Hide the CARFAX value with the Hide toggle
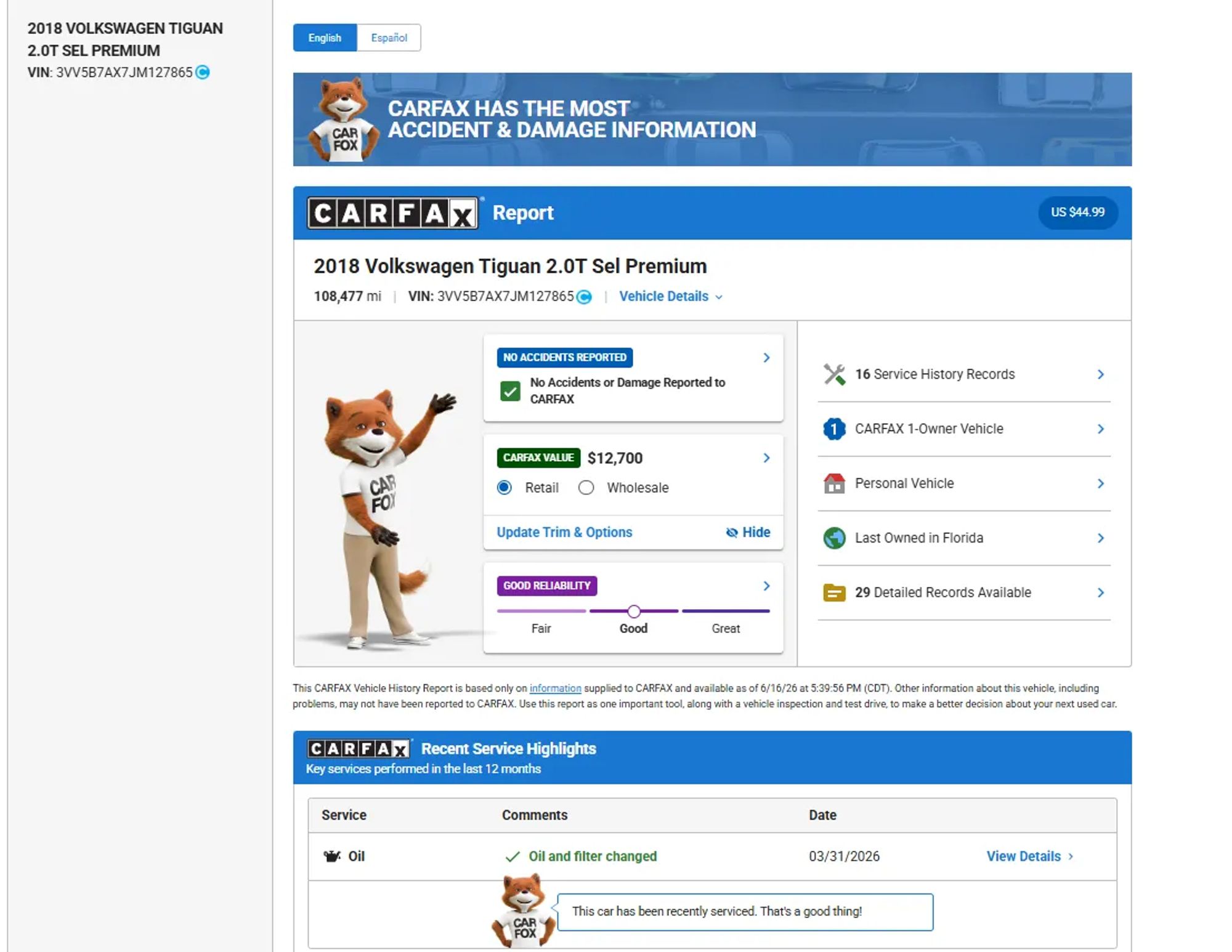 (x=748, y=532)
